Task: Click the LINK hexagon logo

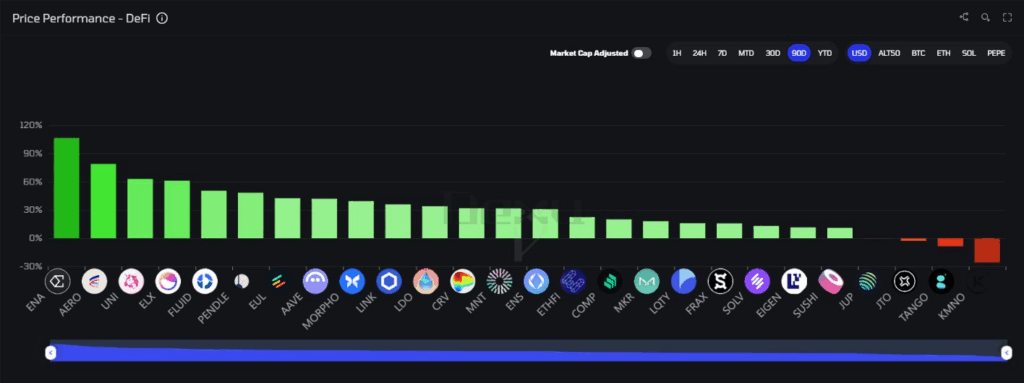Action: (389, 281)
